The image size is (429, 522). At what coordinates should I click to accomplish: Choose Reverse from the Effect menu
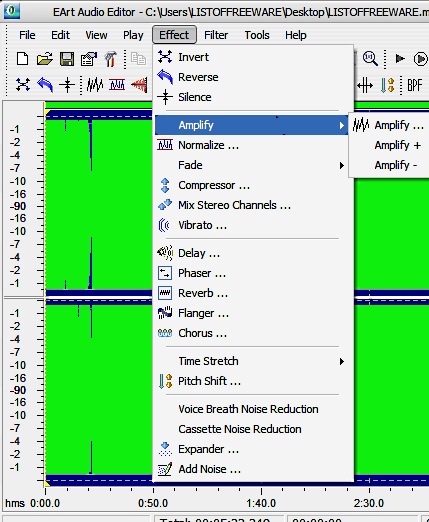[252, 77]
